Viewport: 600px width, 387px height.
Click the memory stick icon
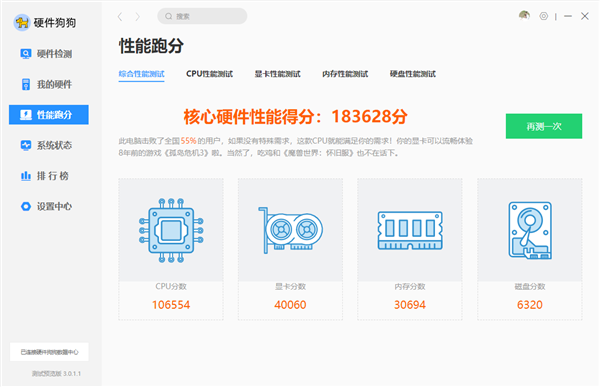tap(410, 230)
